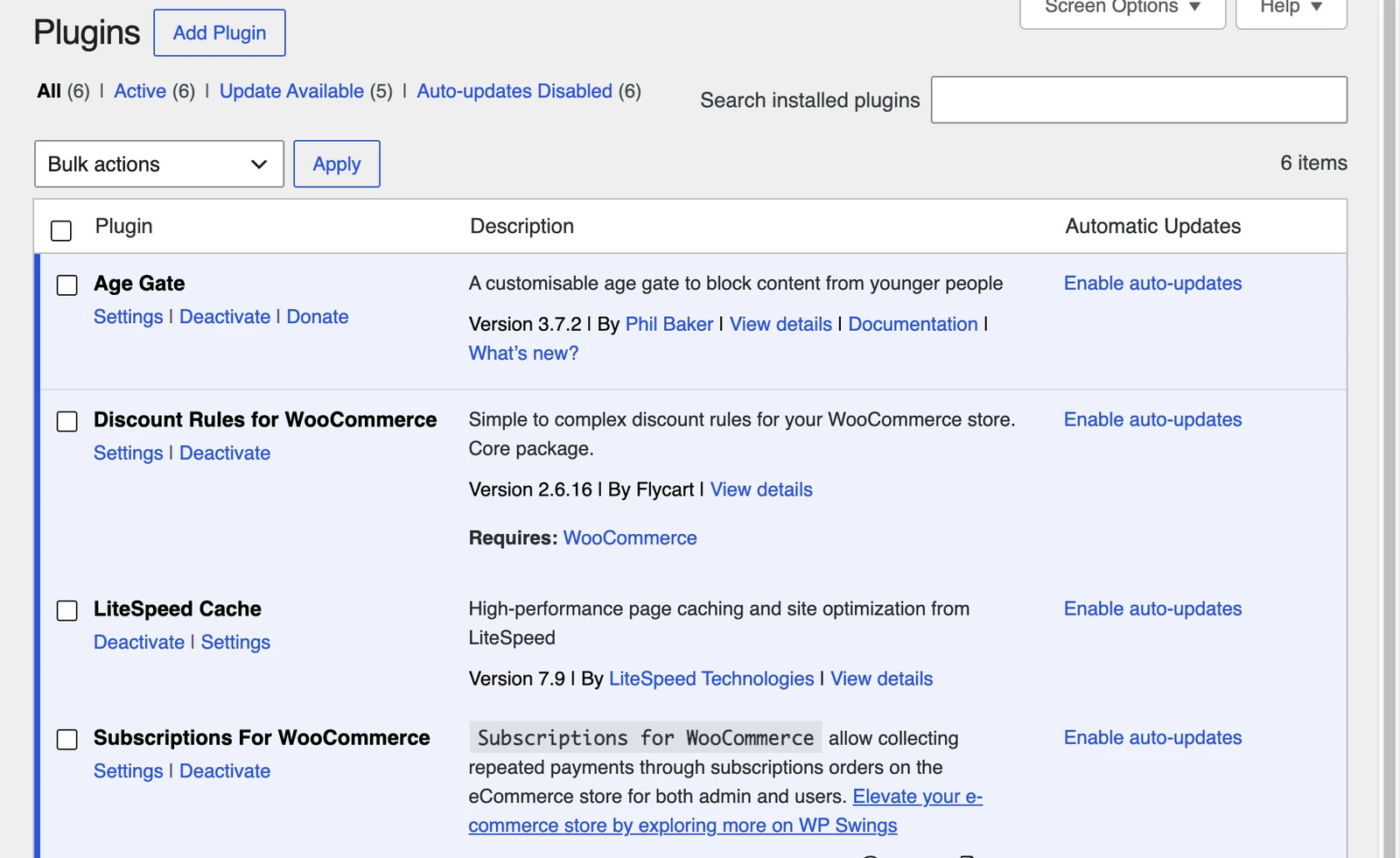Focus the Search installed plugins field

pyautogui.click(x=1138, y=100)
